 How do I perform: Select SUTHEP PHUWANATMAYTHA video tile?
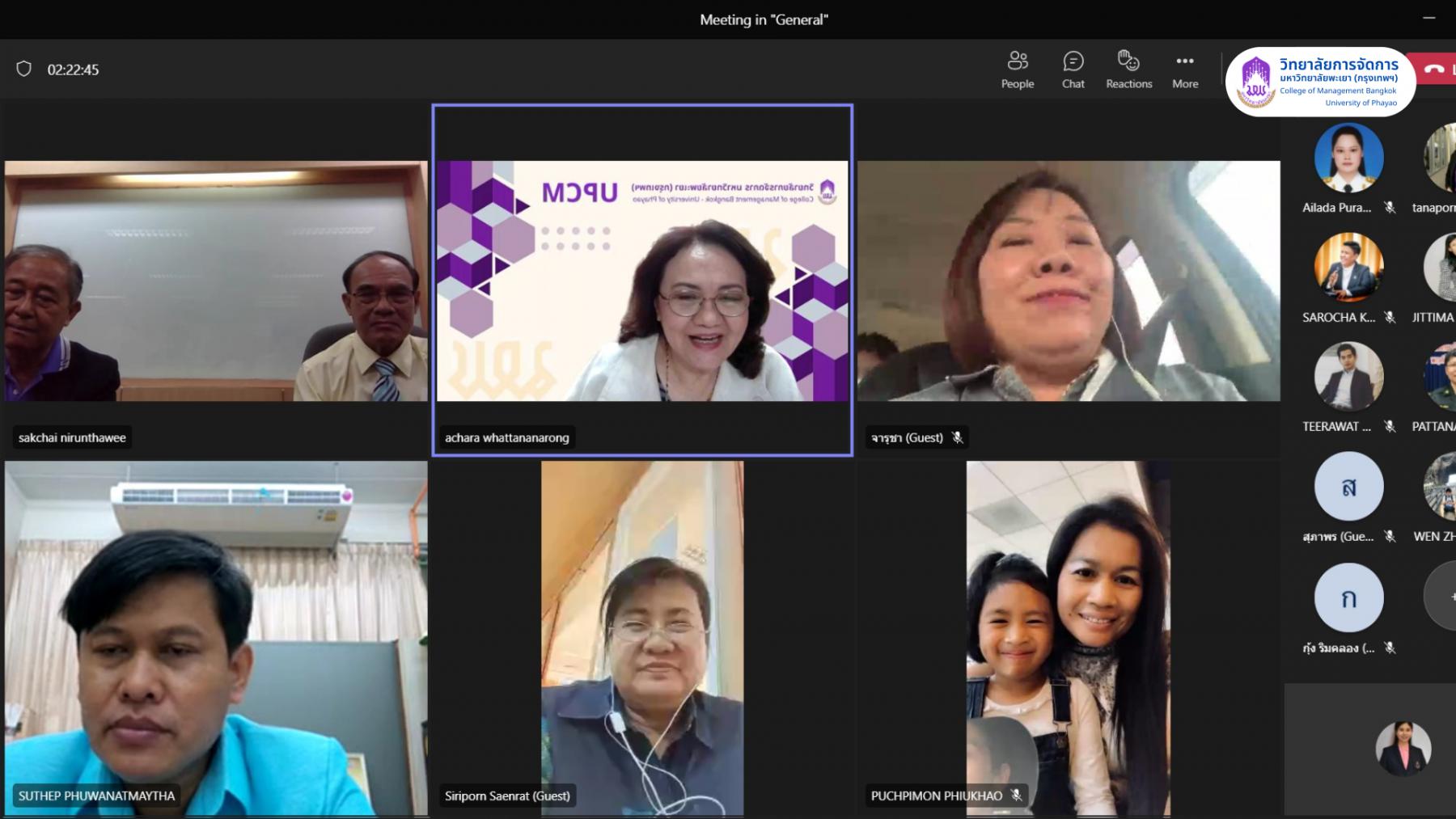click(216, 638)
